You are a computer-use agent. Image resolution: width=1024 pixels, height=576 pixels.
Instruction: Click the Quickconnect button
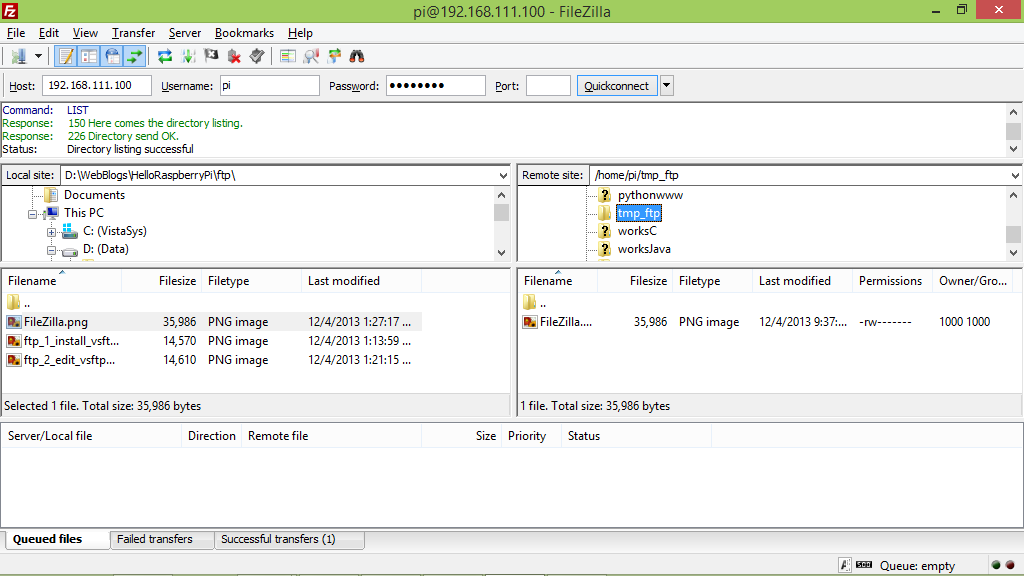click(x=616, y=86)
